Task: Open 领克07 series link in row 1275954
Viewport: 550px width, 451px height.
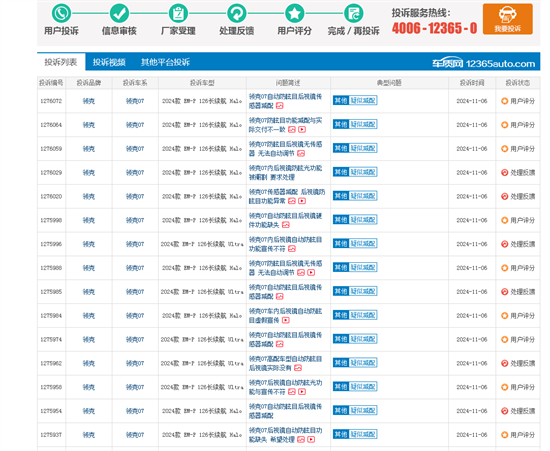Action: 135,411
